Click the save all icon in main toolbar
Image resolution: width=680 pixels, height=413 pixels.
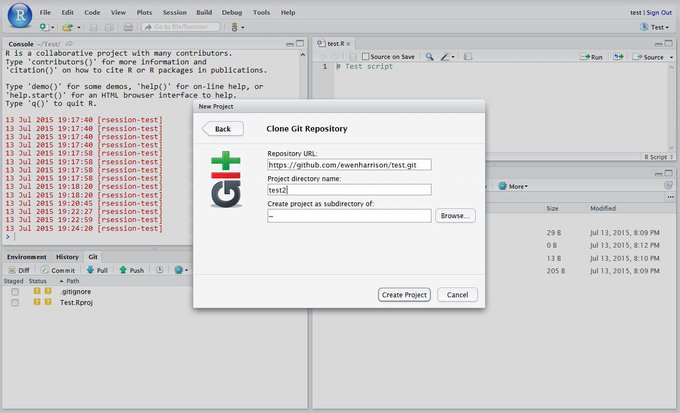(109, 27)
